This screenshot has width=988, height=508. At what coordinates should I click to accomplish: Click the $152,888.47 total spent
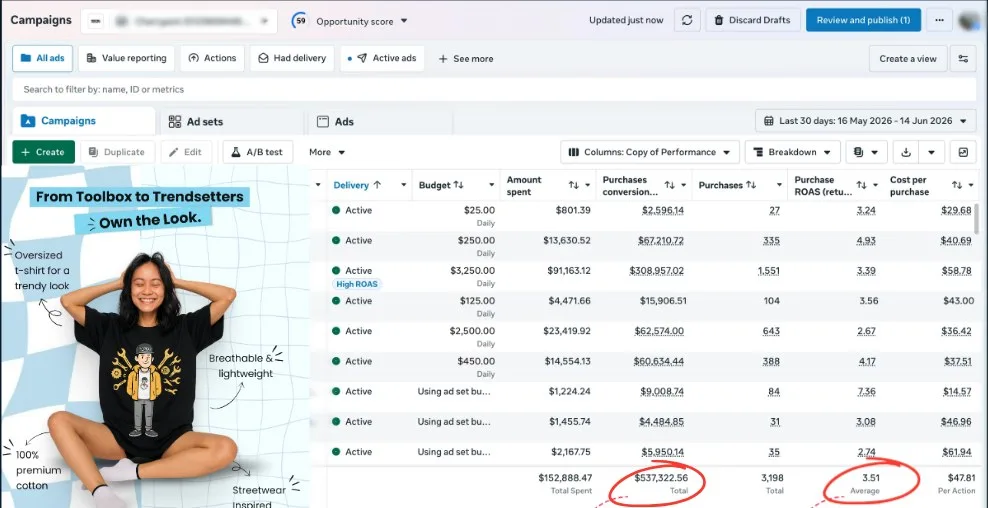(x=565, y=478)
